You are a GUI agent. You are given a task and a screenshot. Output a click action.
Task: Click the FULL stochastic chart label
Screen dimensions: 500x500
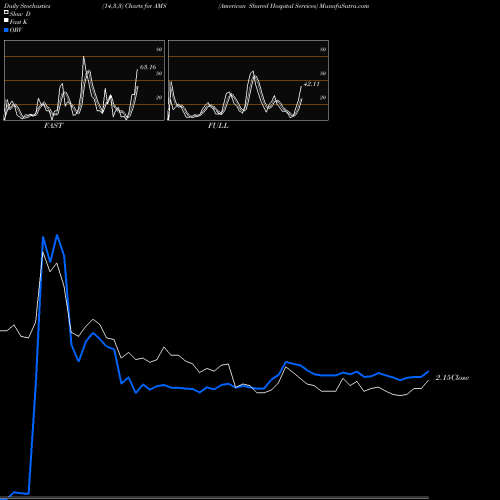(218, 126)
